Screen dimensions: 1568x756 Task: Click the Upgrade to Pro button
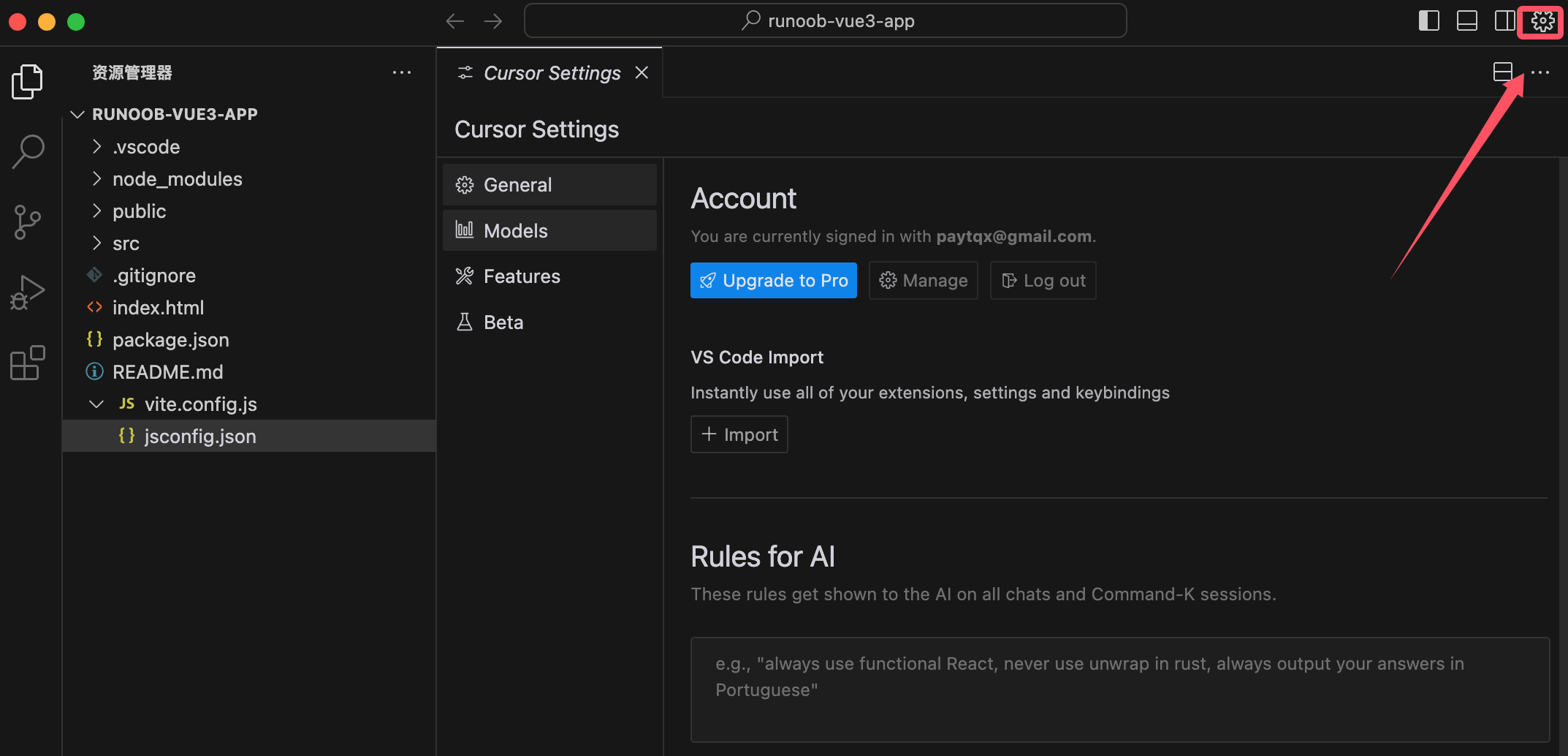pyautogui.click(x=773, y=281)
